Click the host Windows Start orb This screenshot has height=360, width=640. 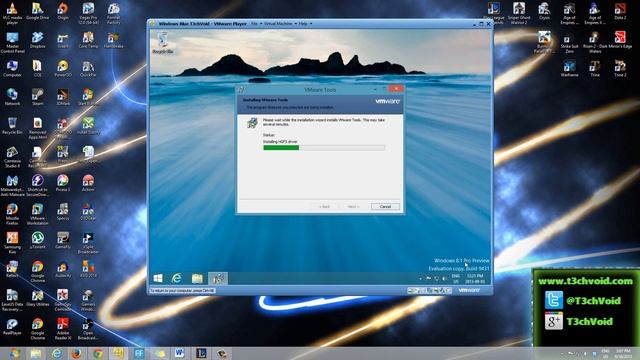[15, 353]
